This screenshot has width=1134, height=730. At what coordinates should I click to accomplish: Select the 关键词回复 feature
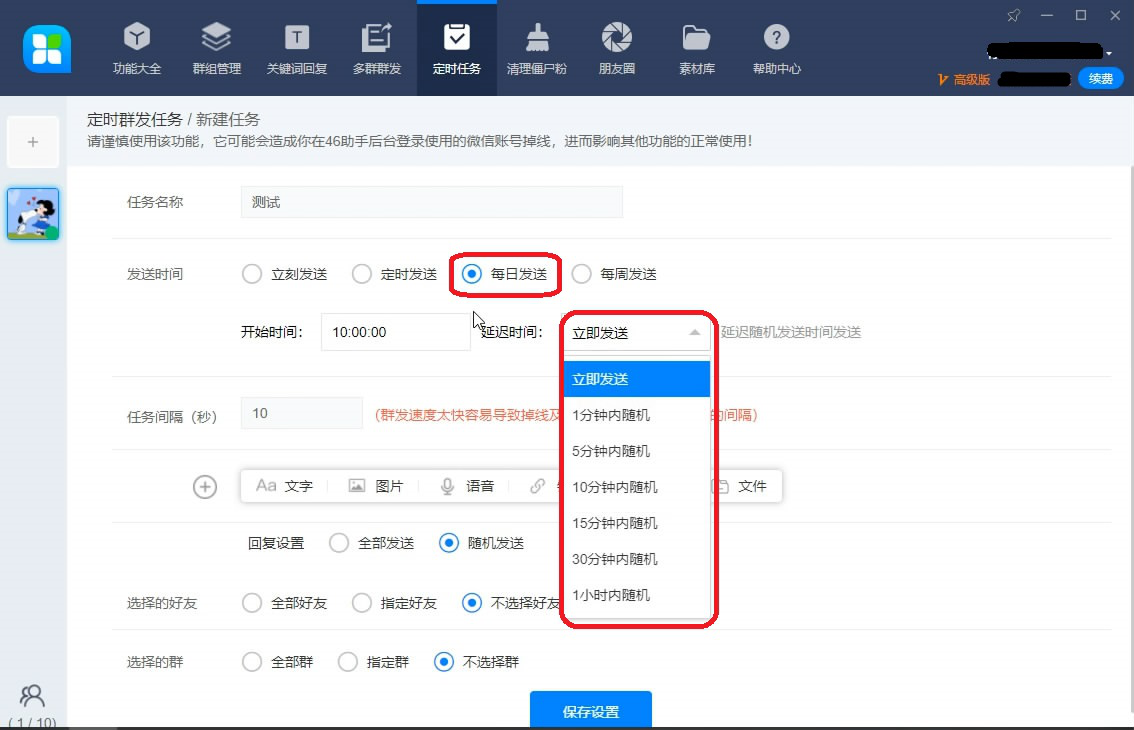click(296, 47)
